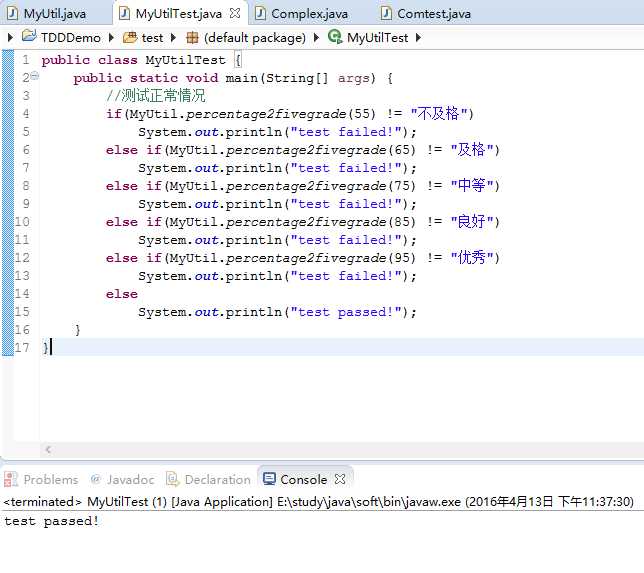
Task: Click line number 1 in the gutter
Action: 26,60
